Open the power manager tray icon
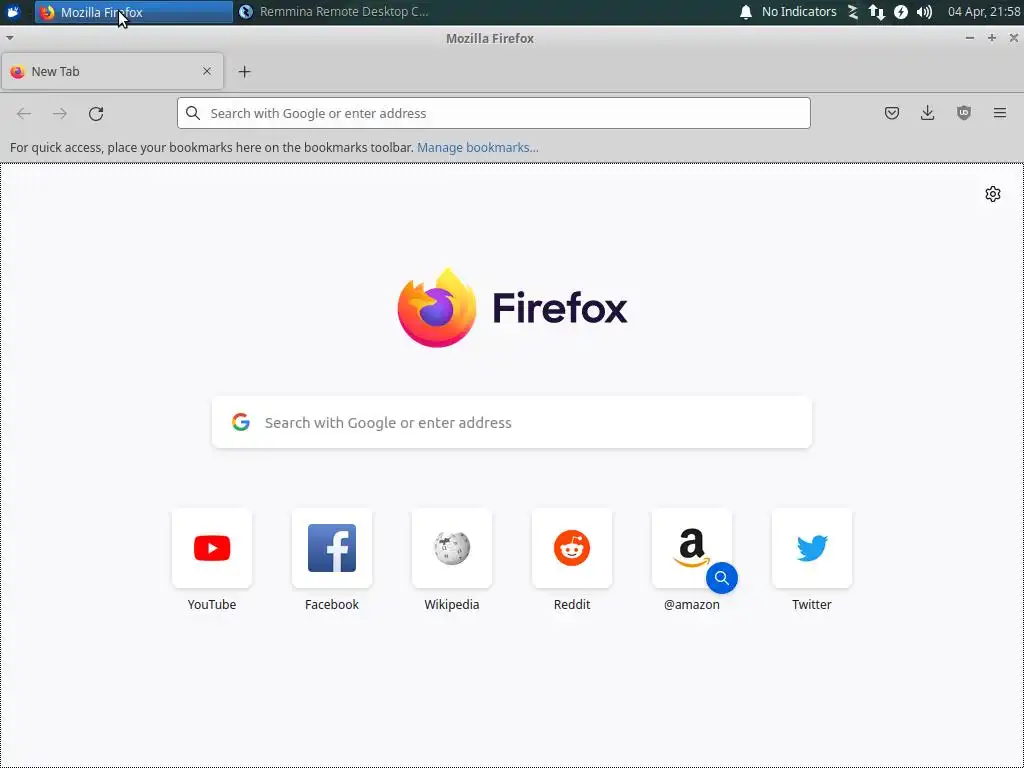 click(901, 12)
